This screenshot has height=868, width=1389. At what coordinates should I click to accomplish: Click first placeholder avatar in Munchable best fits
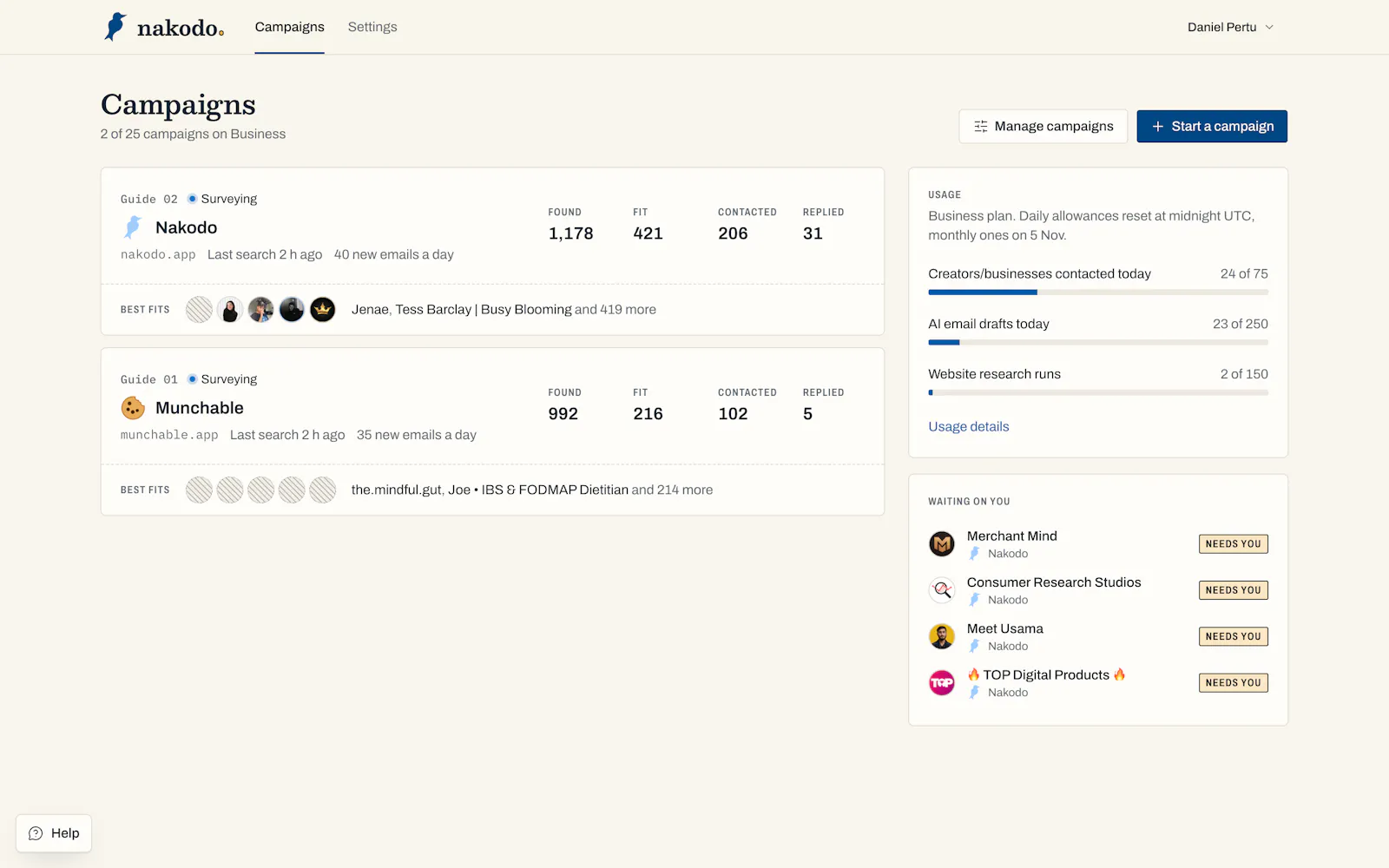(x=200, y=490)
